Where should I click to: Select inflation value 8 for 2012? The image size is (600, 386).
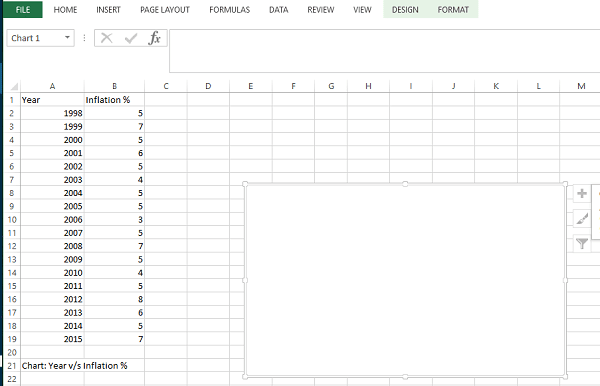(114, 299)
